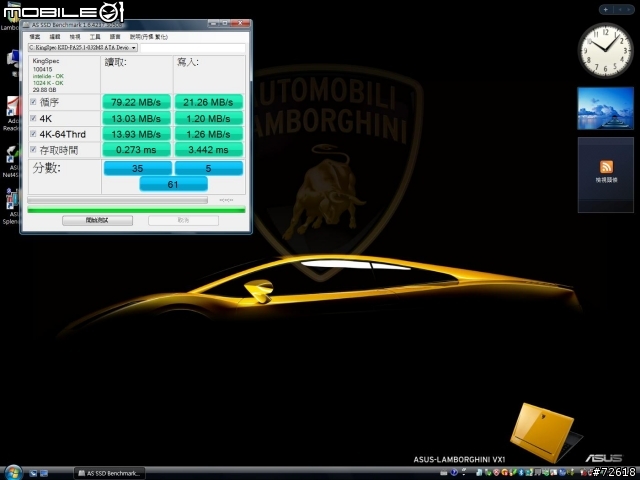The width and height of the screenshot is (640, 480).
Task: Open the KingSpec drive selection dropdown
Action: tap(83, 47)
